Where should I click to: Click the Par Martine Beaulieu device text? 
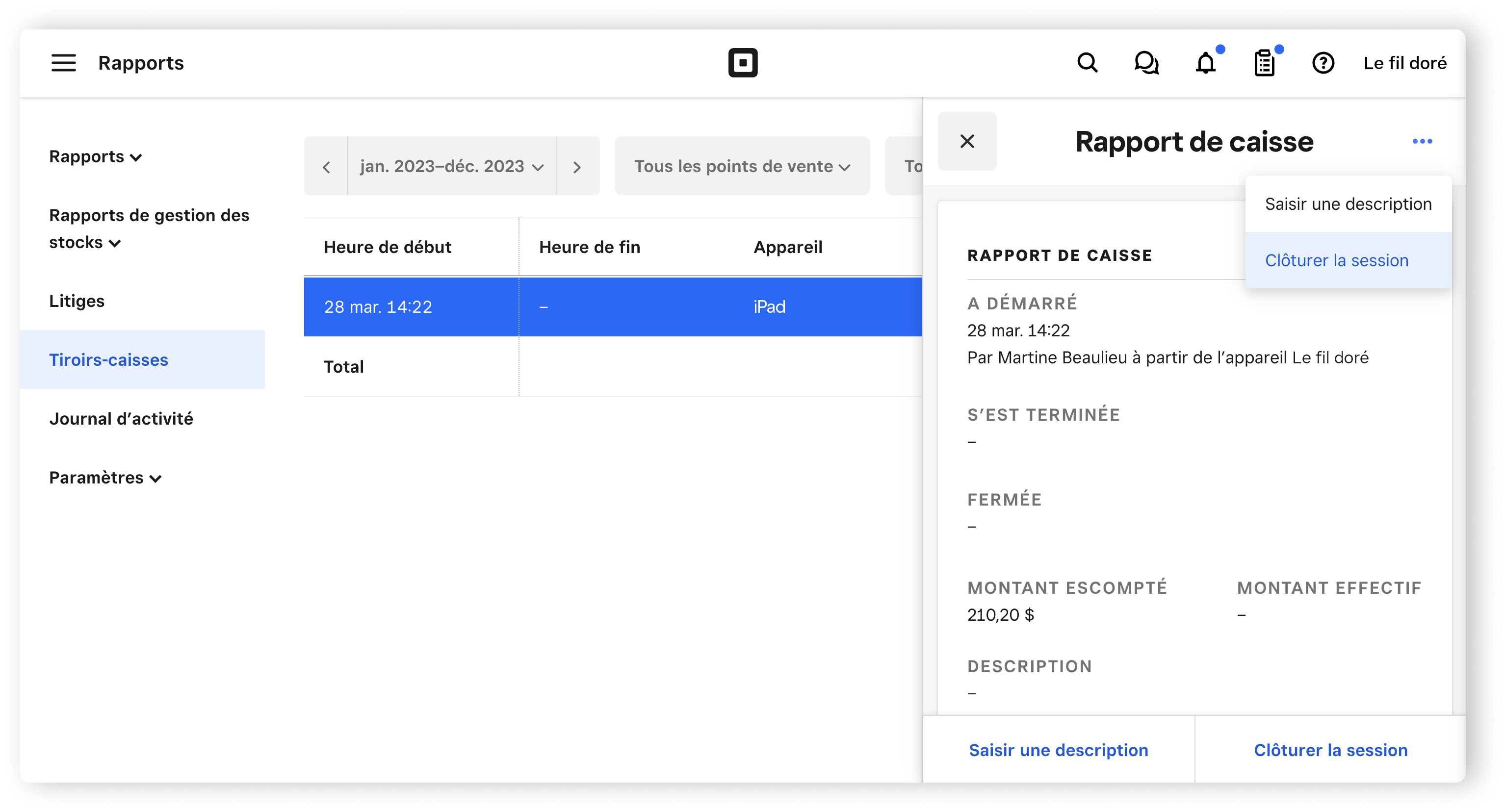tap(1168, 357)
